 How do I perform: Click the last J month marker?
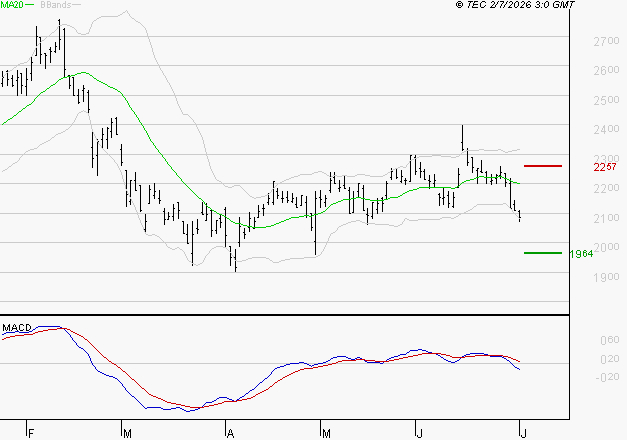[x=523, y=434]
